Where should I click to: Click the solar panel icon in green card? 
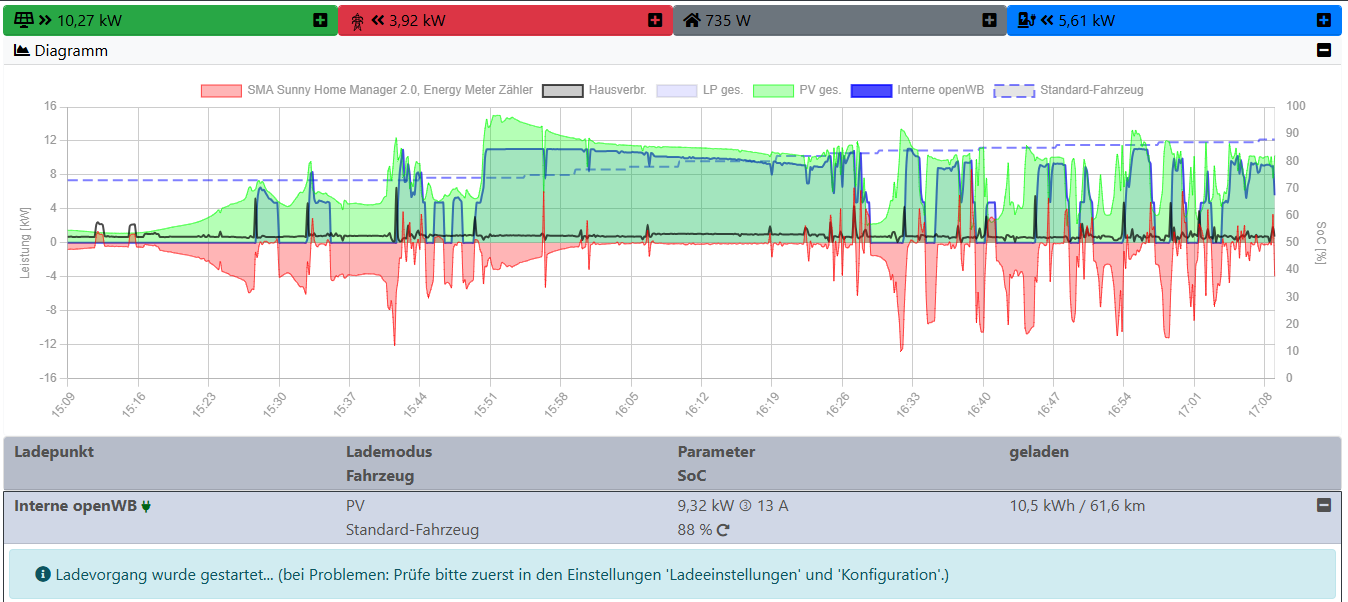(25, 20)
